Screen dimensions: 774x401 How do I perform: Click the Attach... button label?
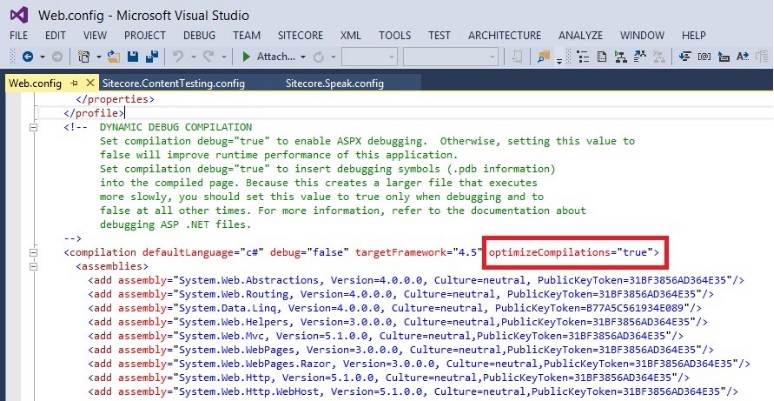click(276, 57)
